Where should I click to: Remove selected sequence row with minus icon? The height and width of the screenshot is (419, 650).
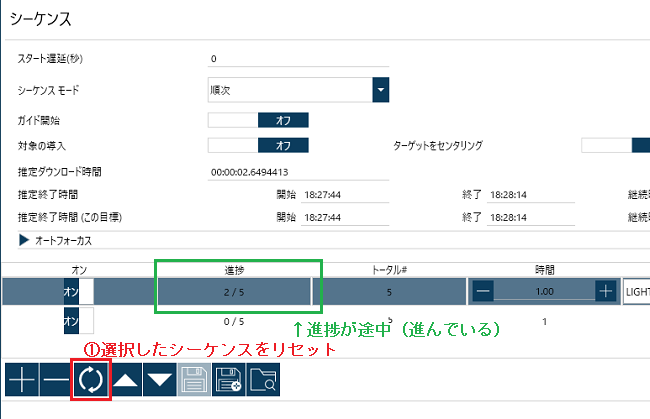point(56,379)
